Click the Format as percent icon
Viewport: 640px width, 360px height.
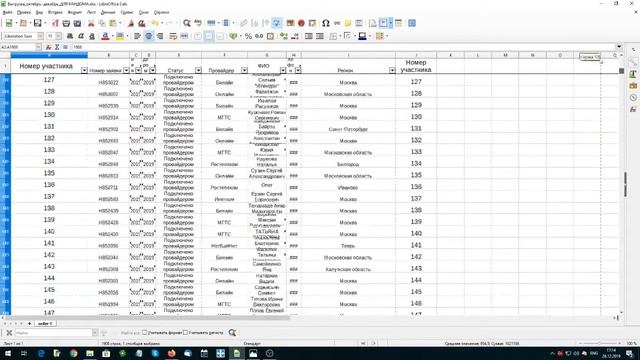click(x=248, y=36)
